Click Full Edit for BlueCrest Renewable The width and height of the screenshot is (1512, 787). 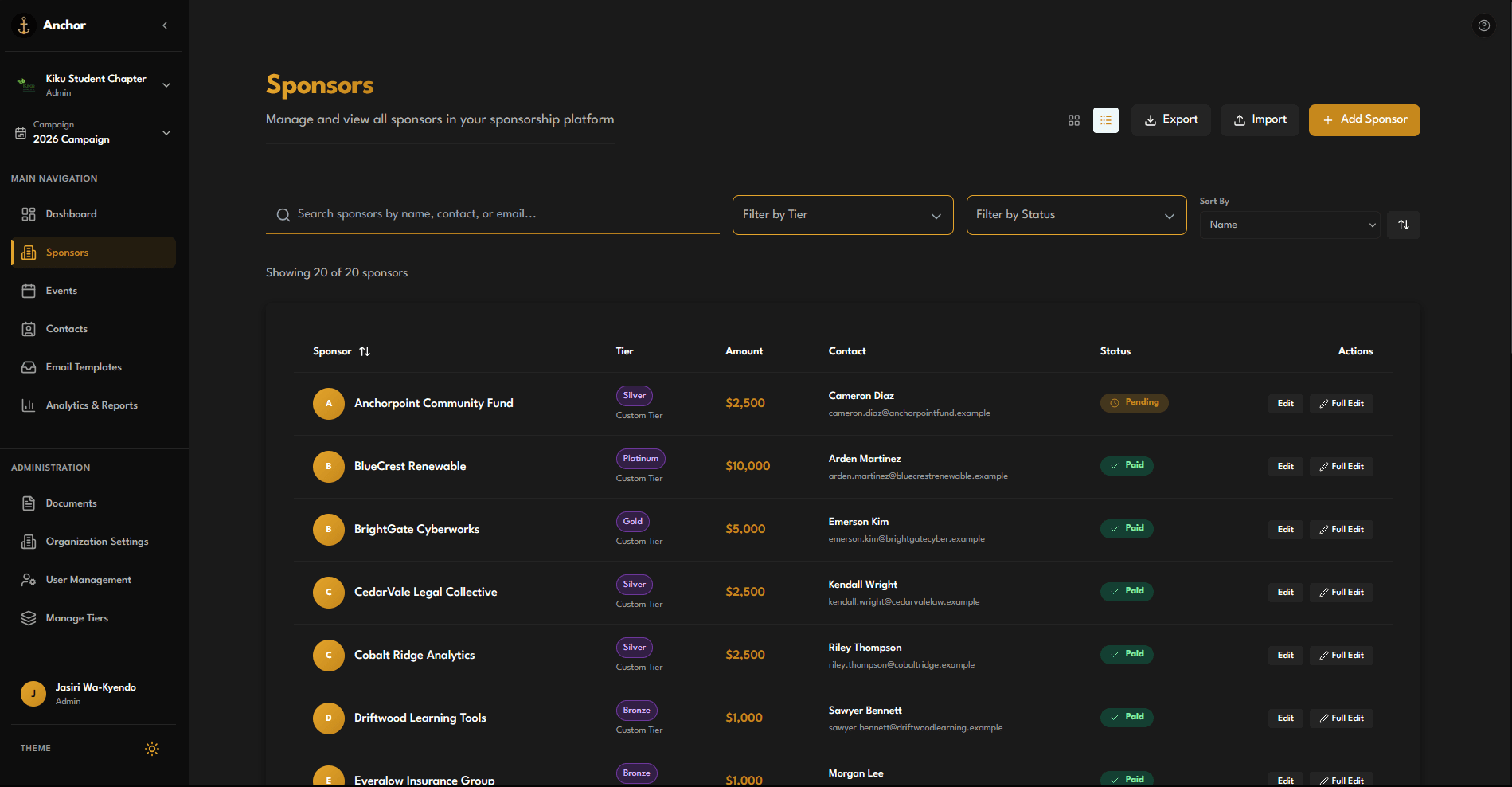1341,467
